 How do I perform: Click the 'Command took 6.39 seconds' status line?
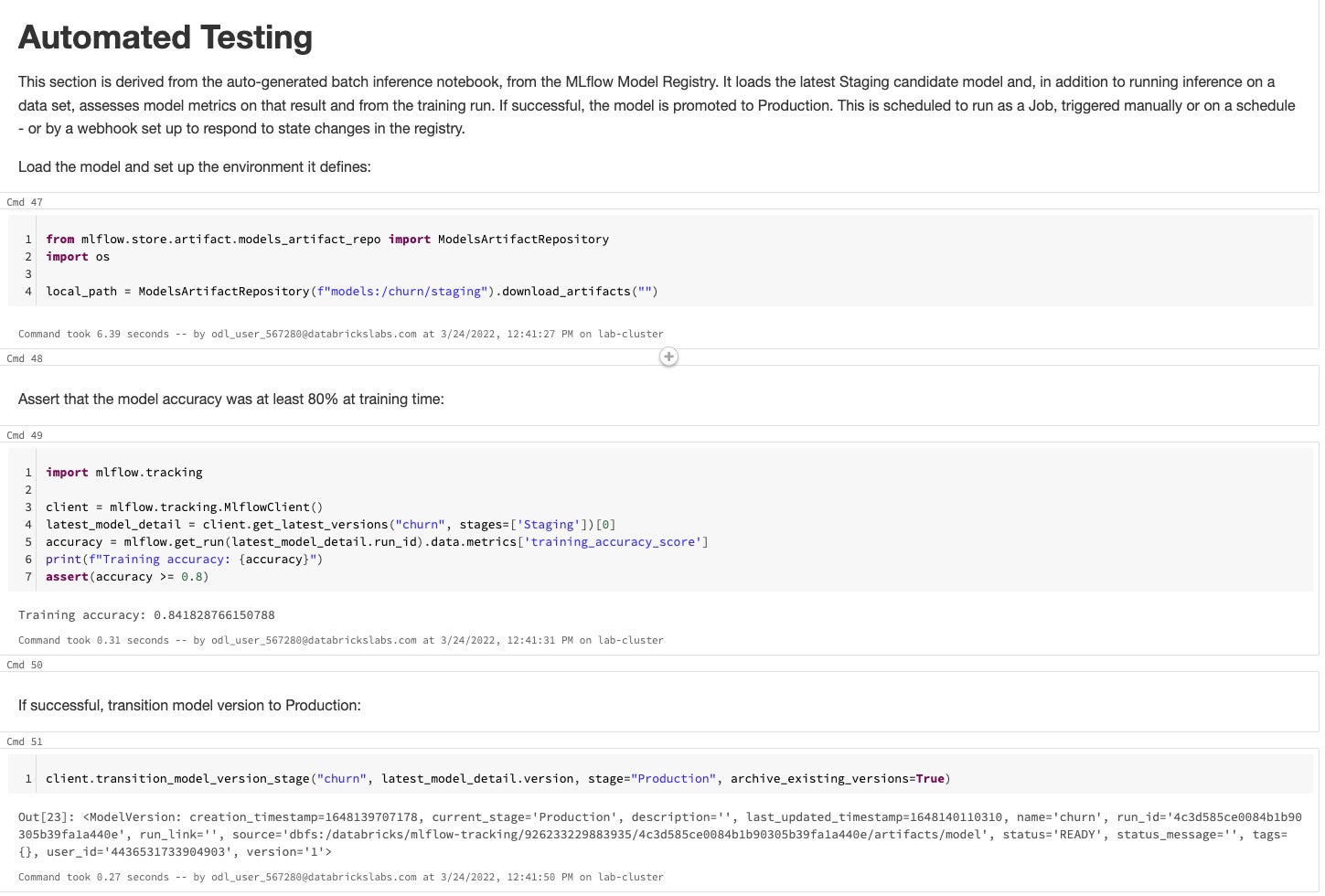pyautogui.click(x=341, y=334)
